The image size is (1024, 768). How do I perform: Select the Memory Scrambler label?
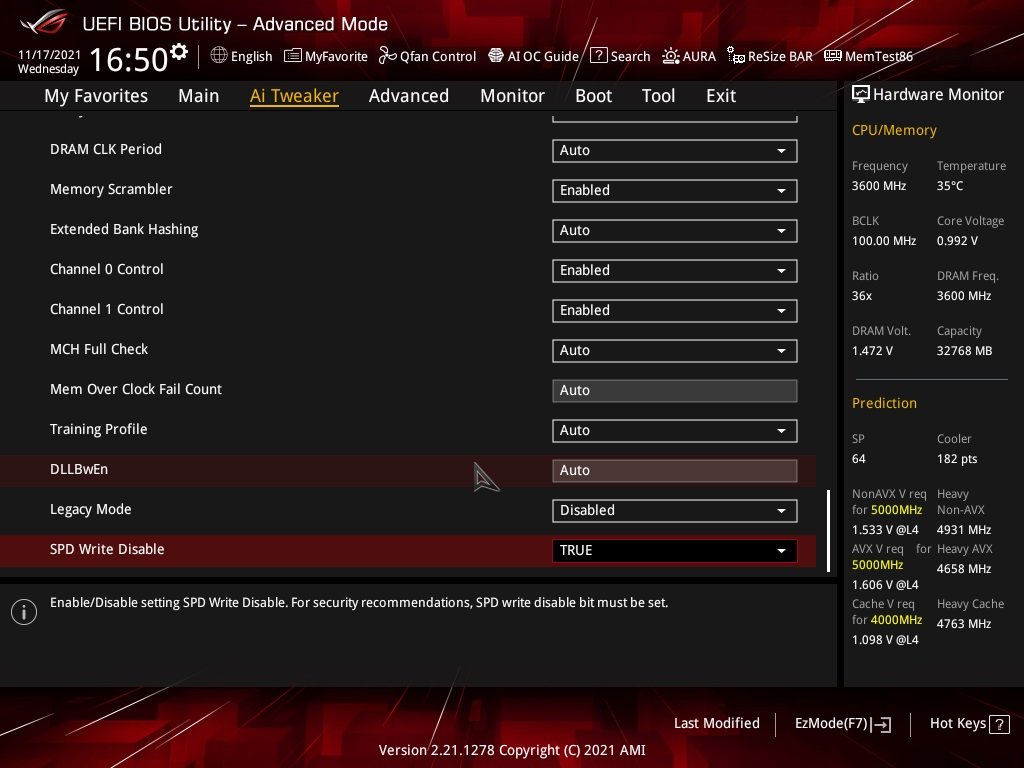[x=111, y=189]
